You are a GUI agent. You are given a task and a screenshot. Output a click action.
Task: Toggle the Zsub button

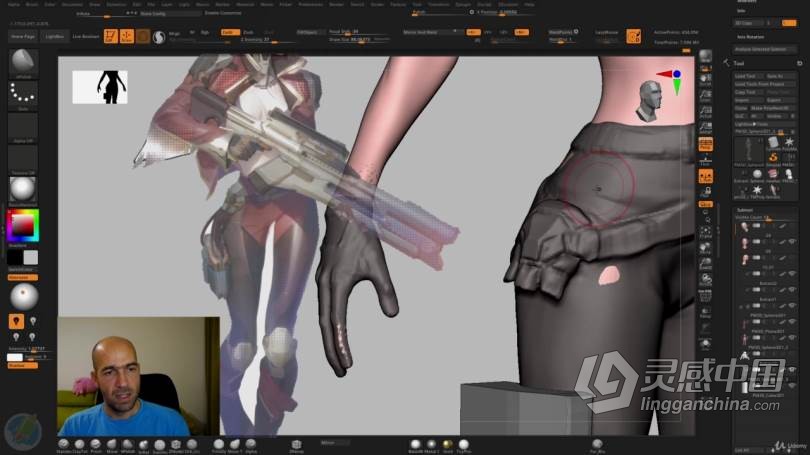[x=248, y=32]
